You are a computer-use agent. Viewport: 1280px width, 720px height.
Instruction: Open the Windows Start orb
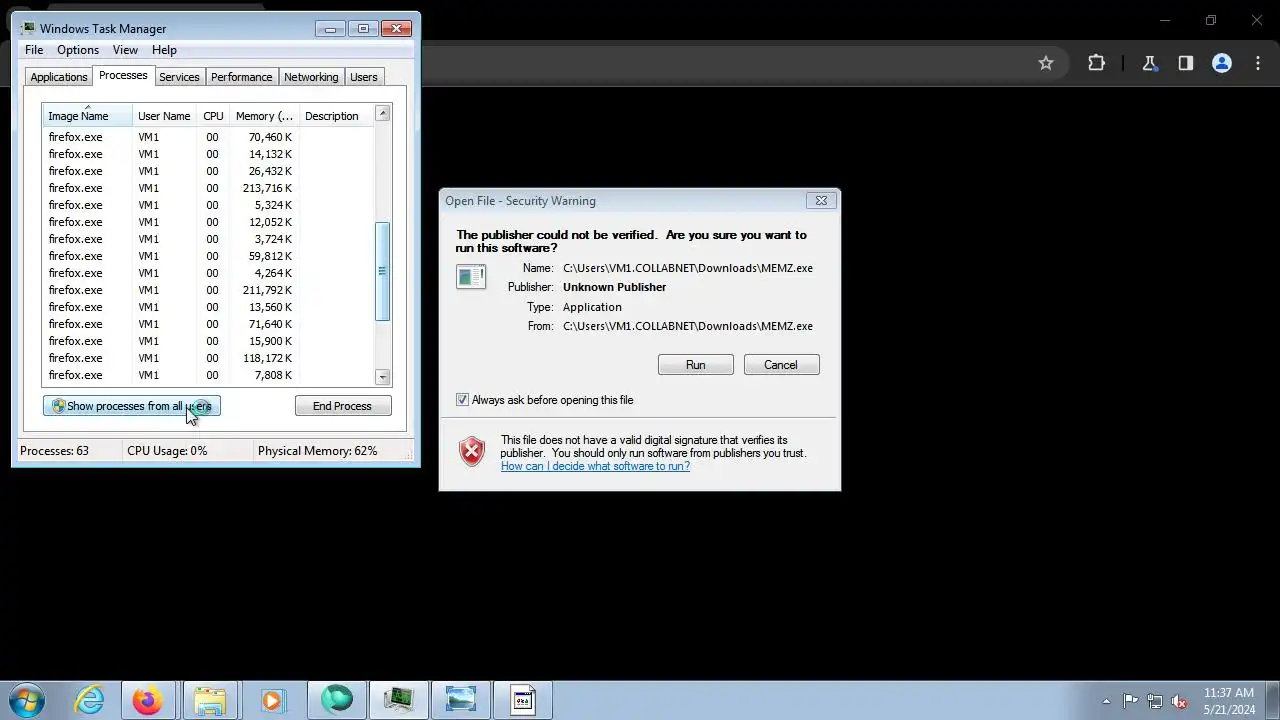27,700
